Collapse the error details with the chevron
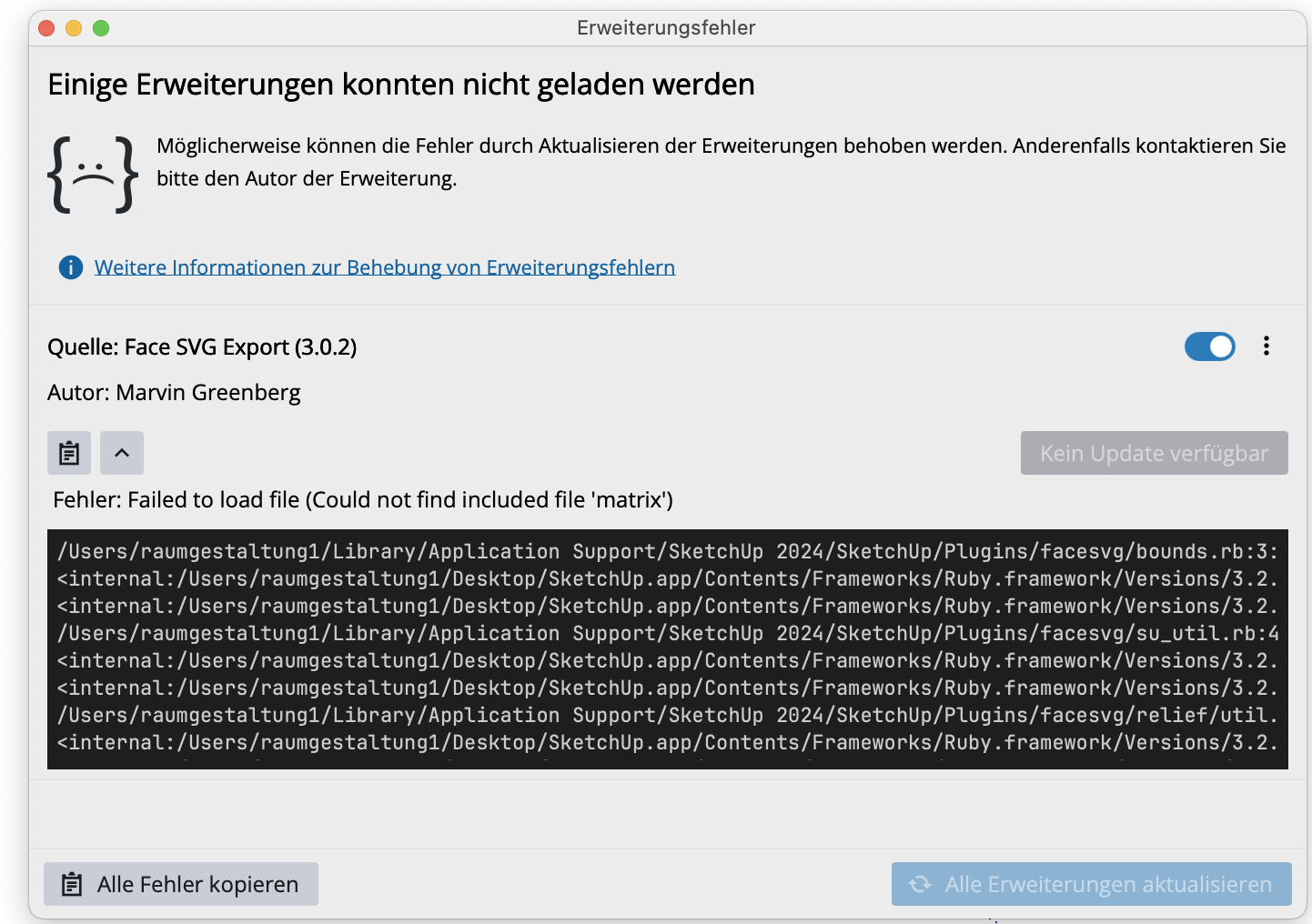Viewport: 1312px width, 924px height. pos(122,453)
